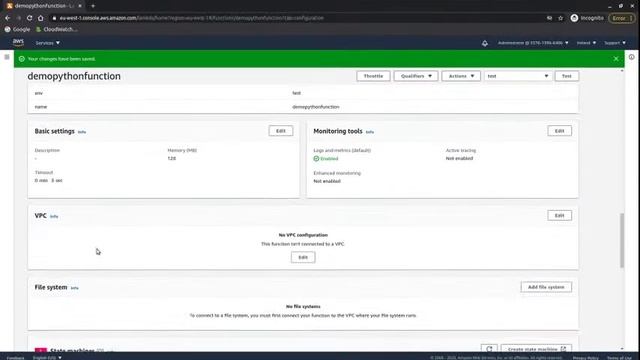Image resolution: width=640 pixels, height=360 pixels.
Task: Edit the Monitoring tools section
Action: [560, 131]
